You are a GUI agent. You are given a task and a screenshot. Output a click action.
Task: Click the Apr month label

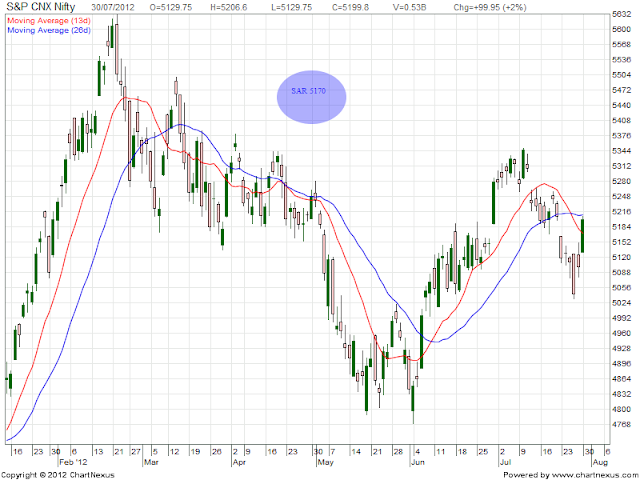pos(239,462)
